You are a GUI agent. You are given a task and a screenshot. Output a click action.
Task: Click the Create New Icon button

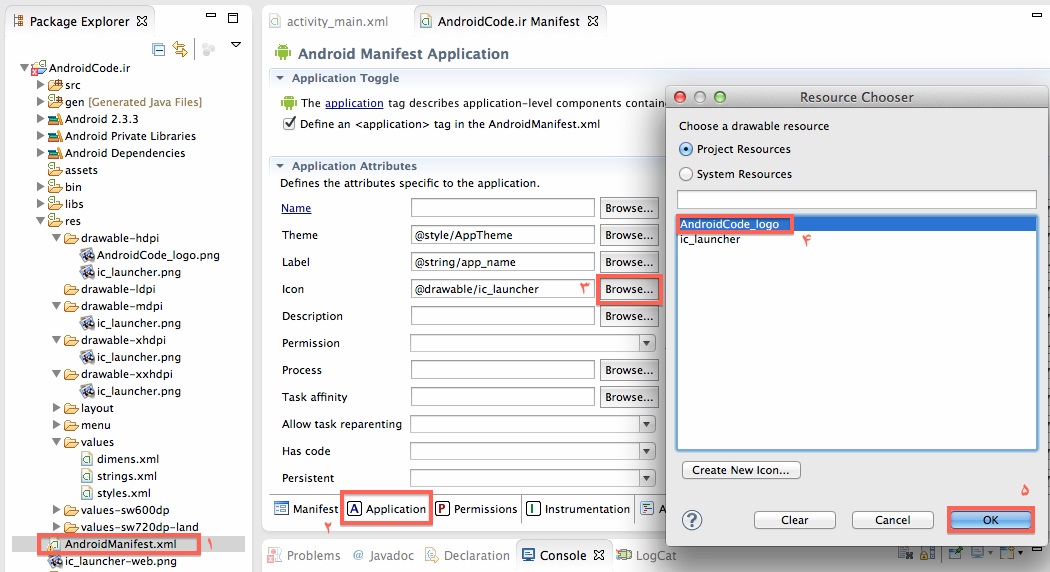pos(740,470)
